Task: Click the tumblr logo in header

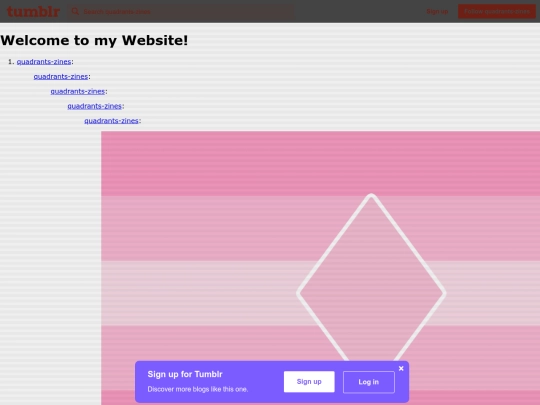Action: click(x=33, y=11)
